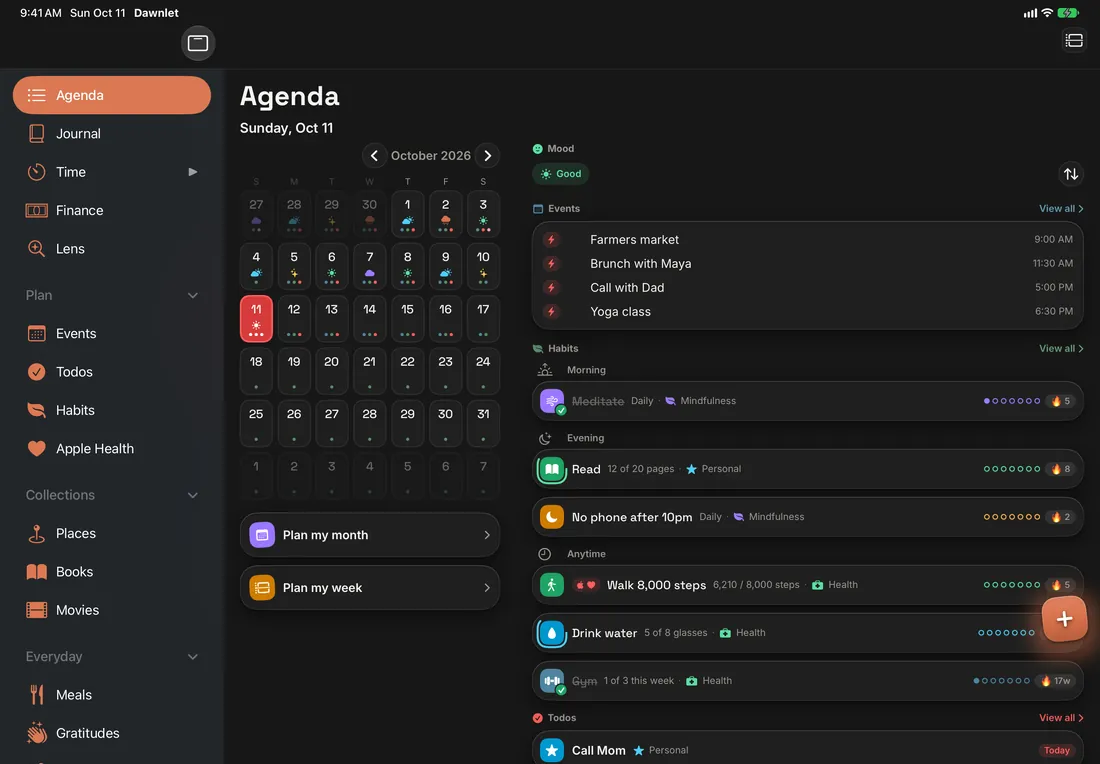Screen dimensions: 1100x764
Task: Click the Meditate habit wind icon
Action: [x=551, y=401]
